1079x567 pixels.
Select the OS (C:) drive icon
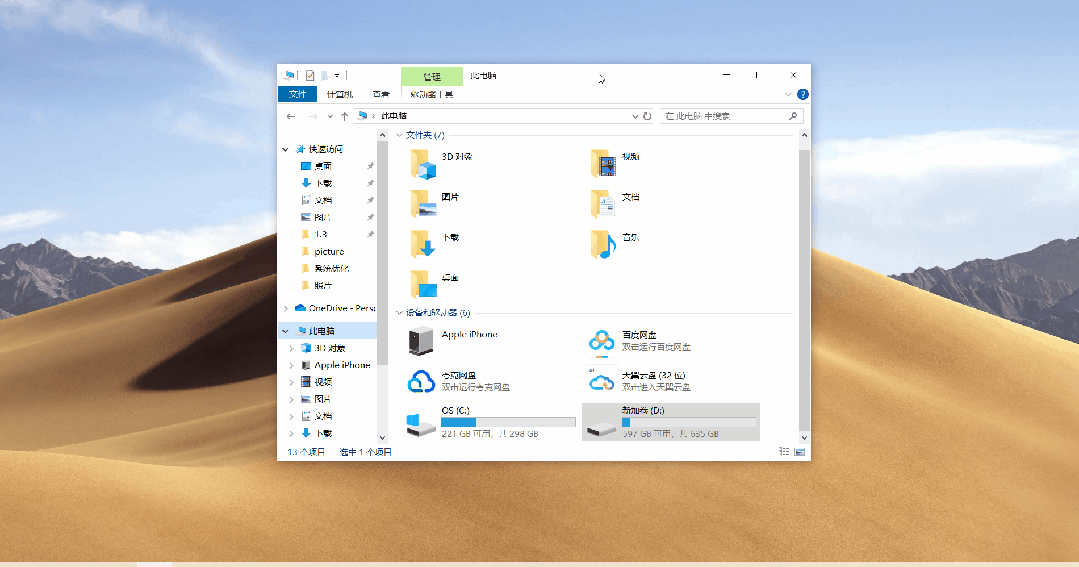pos(422,422)
